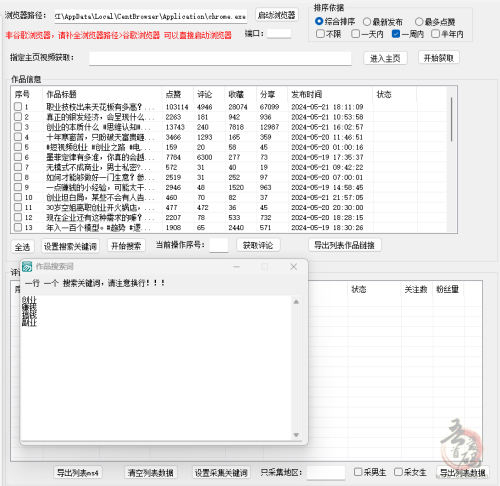Close the 作品搜索词 dialog
Screen dimensions: 500x486
tap(294, 267)
